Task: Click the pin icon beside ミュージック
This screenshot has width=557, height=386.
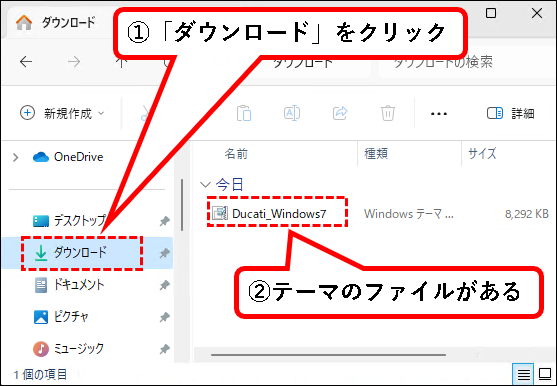Action: pyautogui.click(x=164, y=349)
